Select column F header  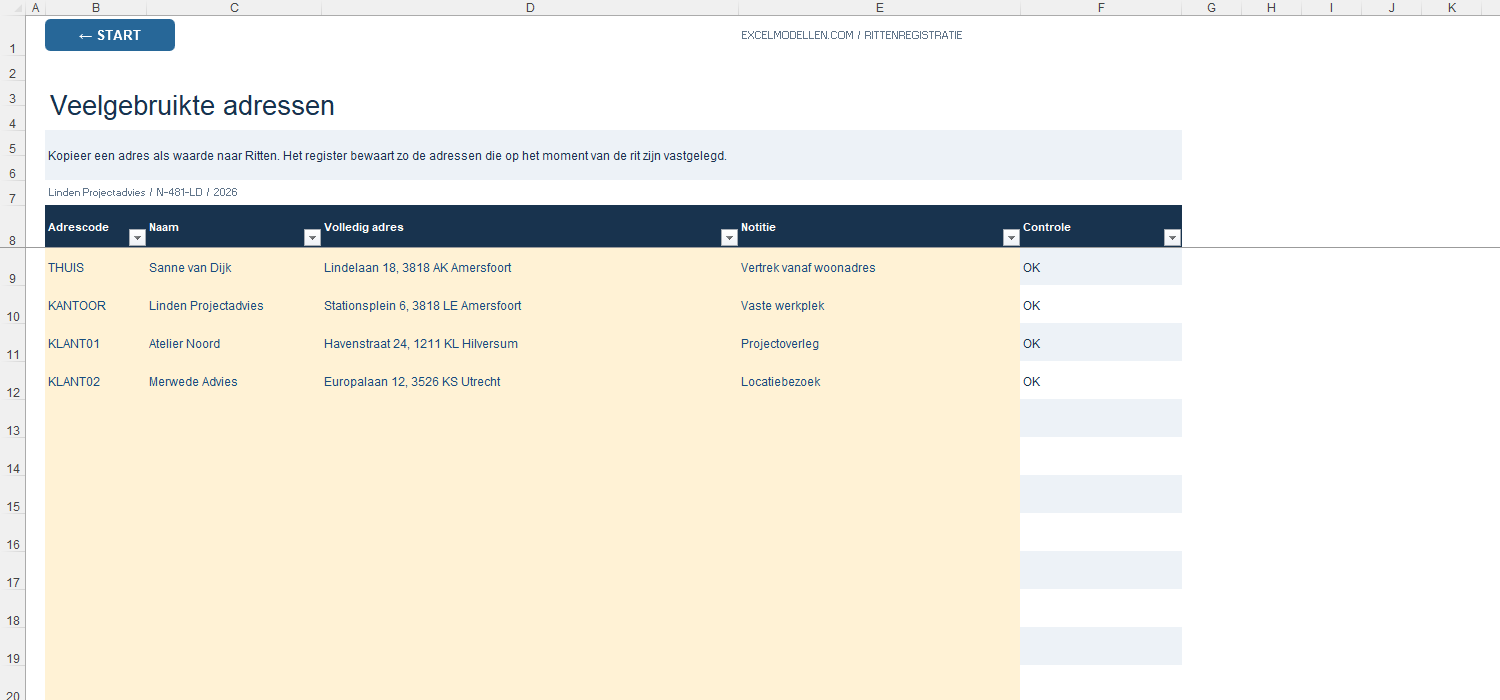click(x=1101, y=8)
